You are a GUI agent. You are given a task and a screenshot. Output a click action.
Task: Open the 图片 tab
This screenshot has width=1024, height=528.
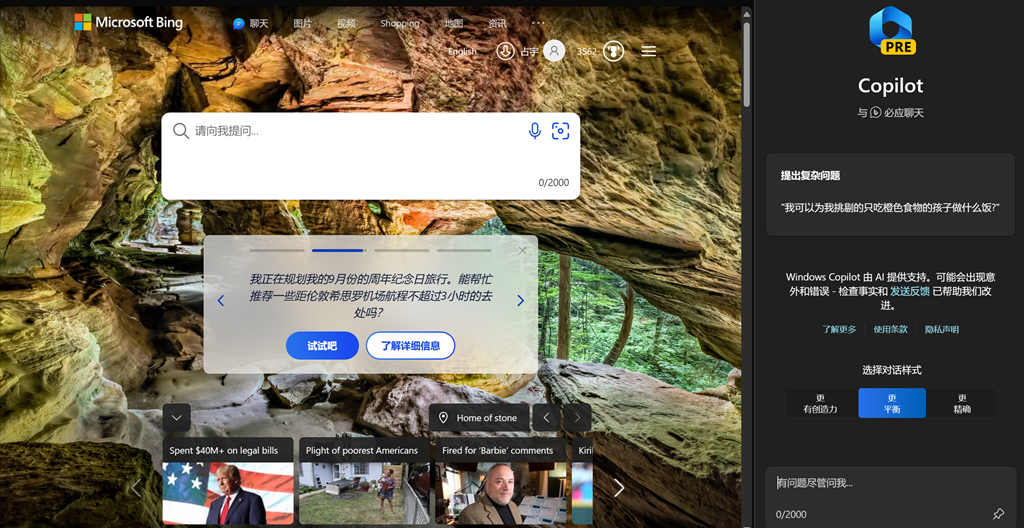[302, 23]
